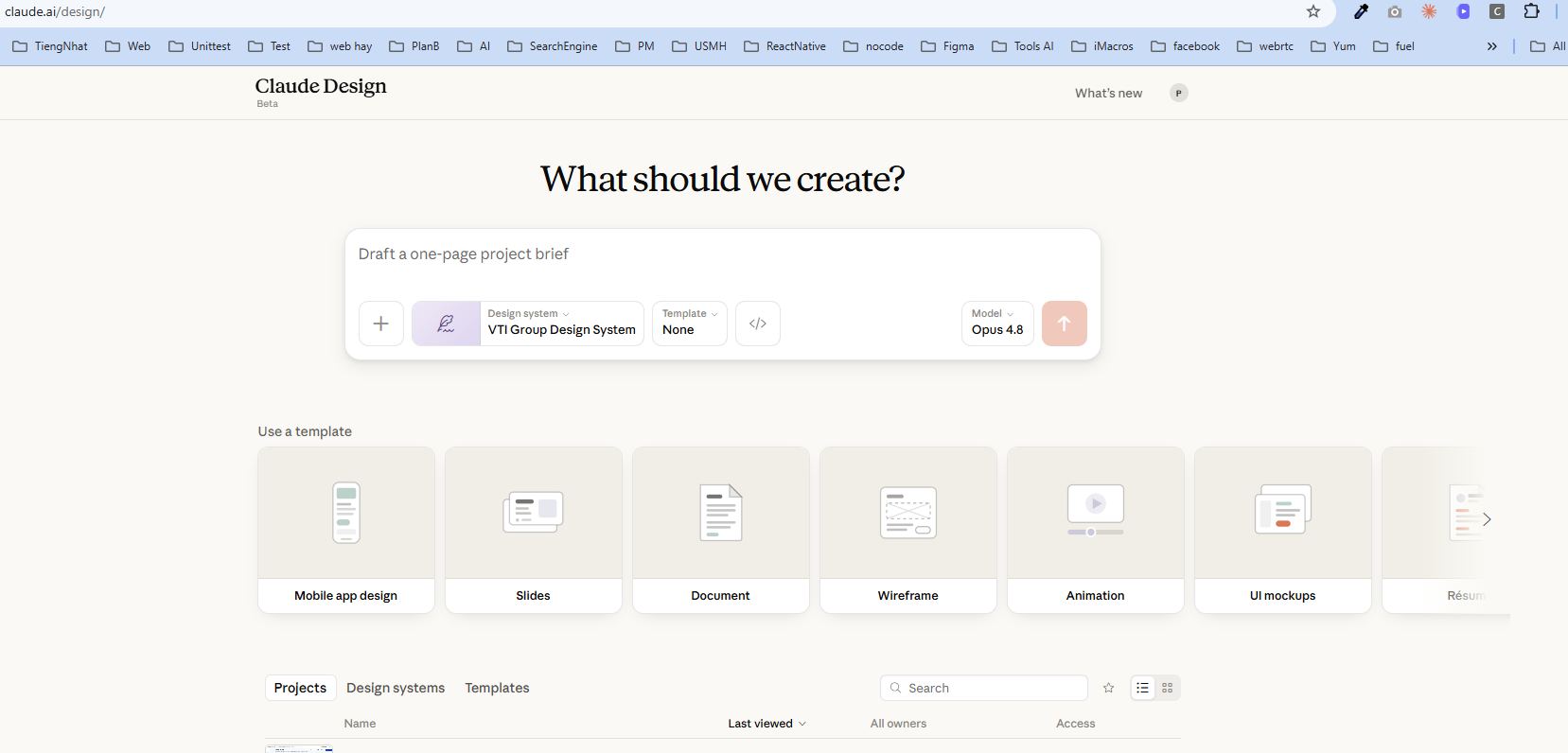This screenshot has width=1568, height=753.
Task: Open the Web bookmark folder
Action: [x=128, y=46]
